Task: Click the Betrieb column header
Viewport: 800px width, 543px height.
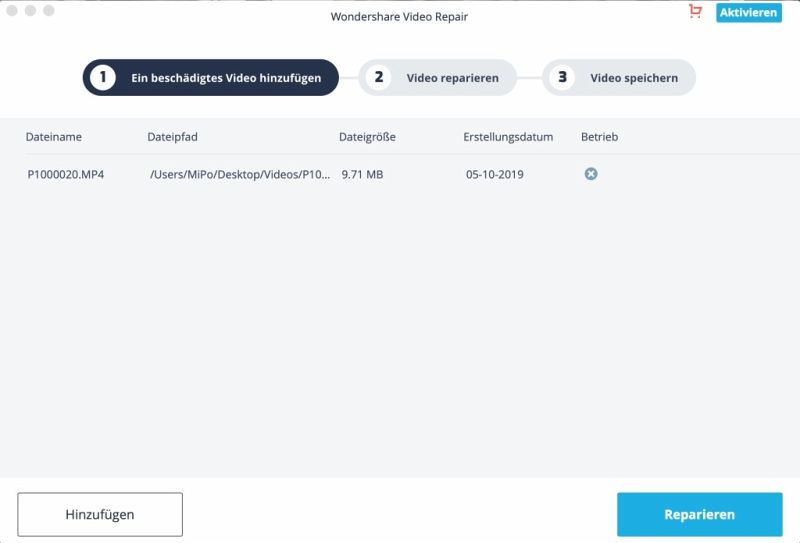Action: click(x=599, y=137)
